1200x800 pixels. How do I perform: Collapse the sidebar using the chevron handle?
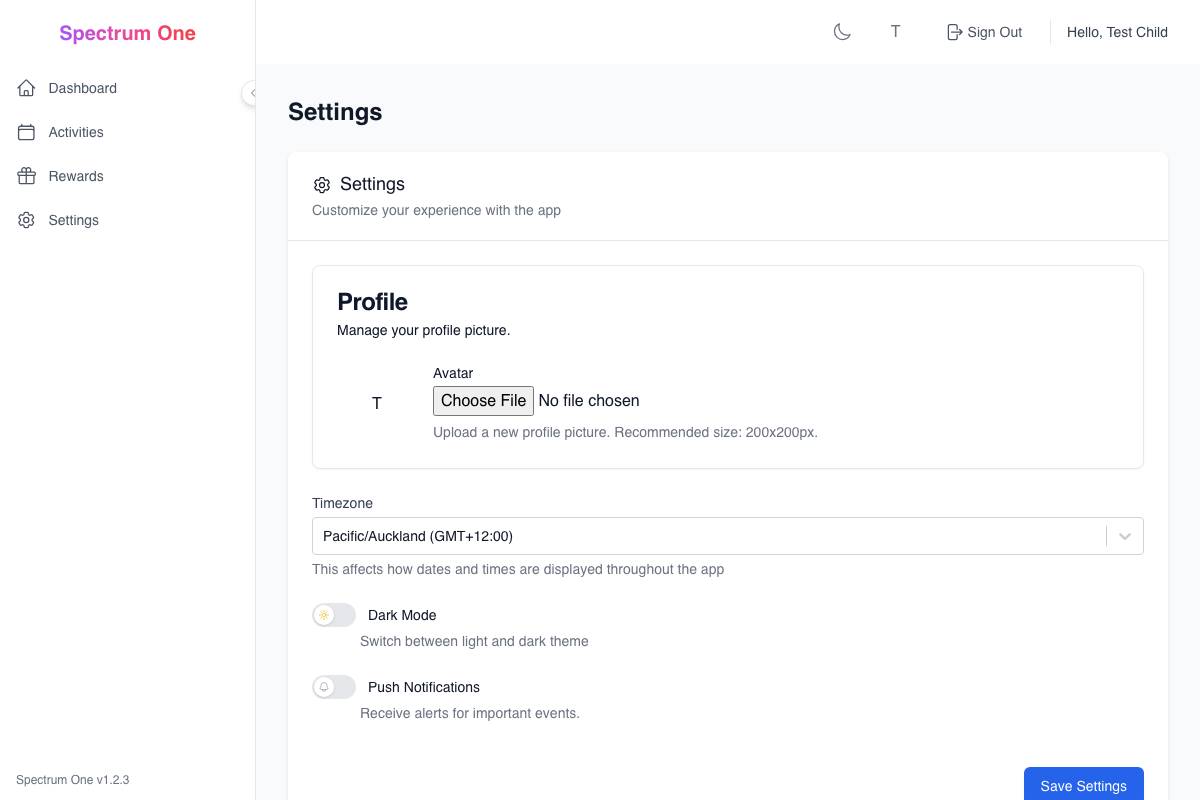pos(252,93)
